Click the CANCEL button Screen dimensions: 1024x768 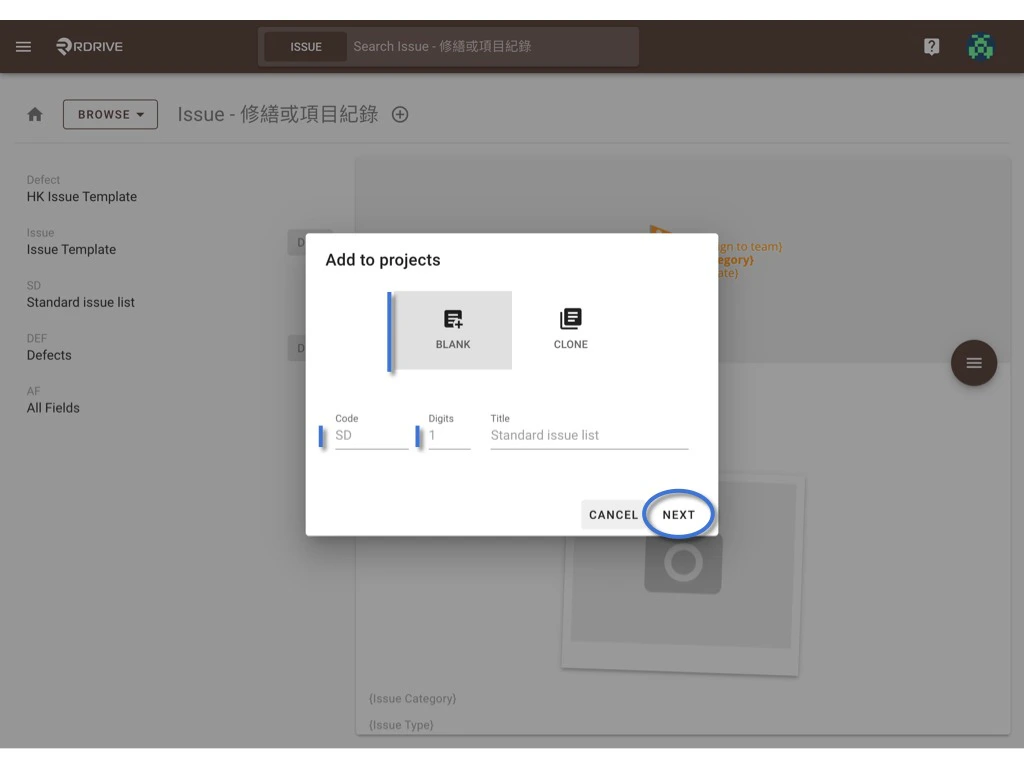[613, 514]
